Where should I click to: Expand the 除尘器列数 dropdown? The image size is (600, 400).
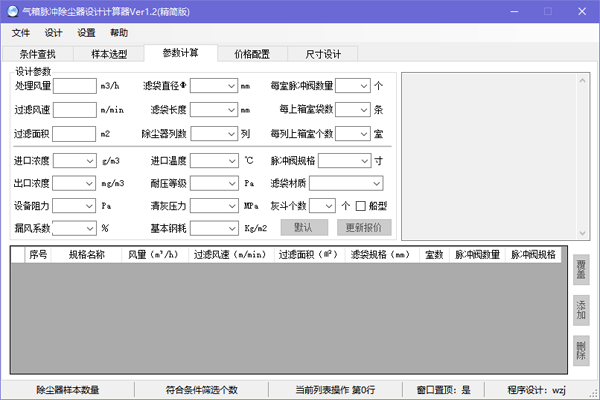(x=214, y=134)
